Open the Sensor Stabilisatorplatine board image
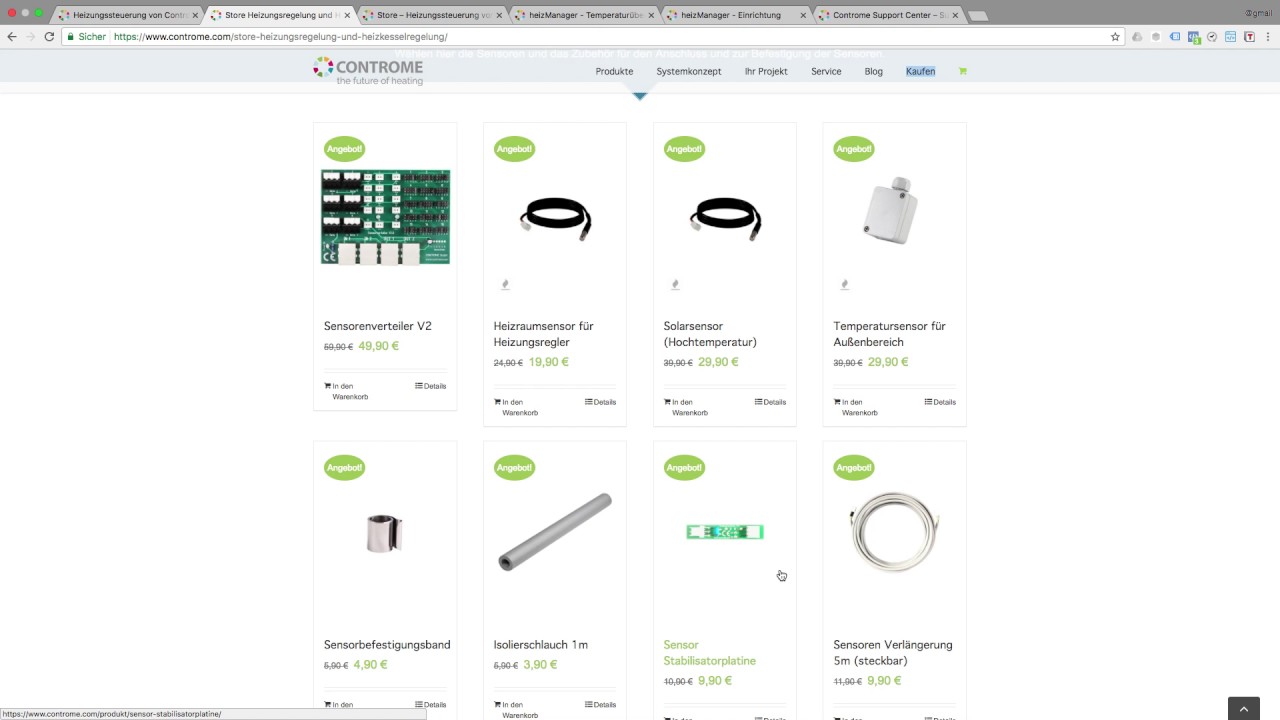Screen dimensions: 1280x720 click(x=725, y=532)
